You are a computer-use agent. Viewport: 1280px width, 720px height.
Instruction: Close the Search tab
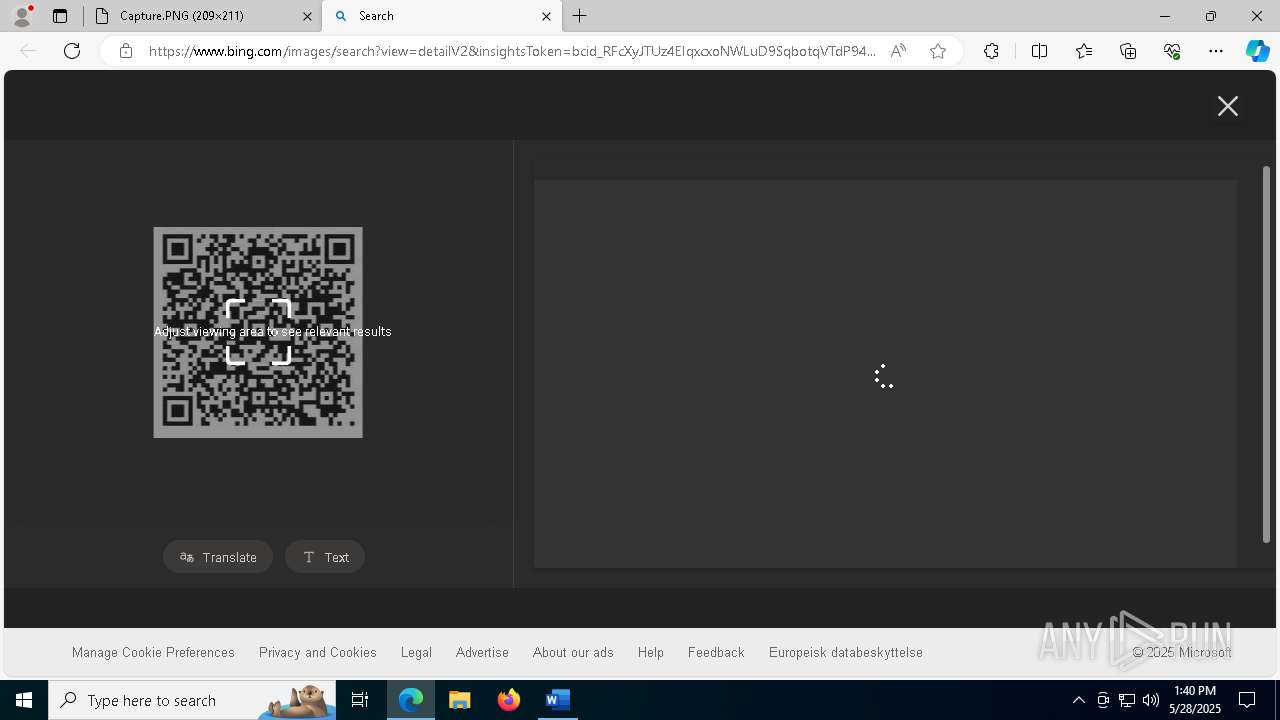[546, 16]
